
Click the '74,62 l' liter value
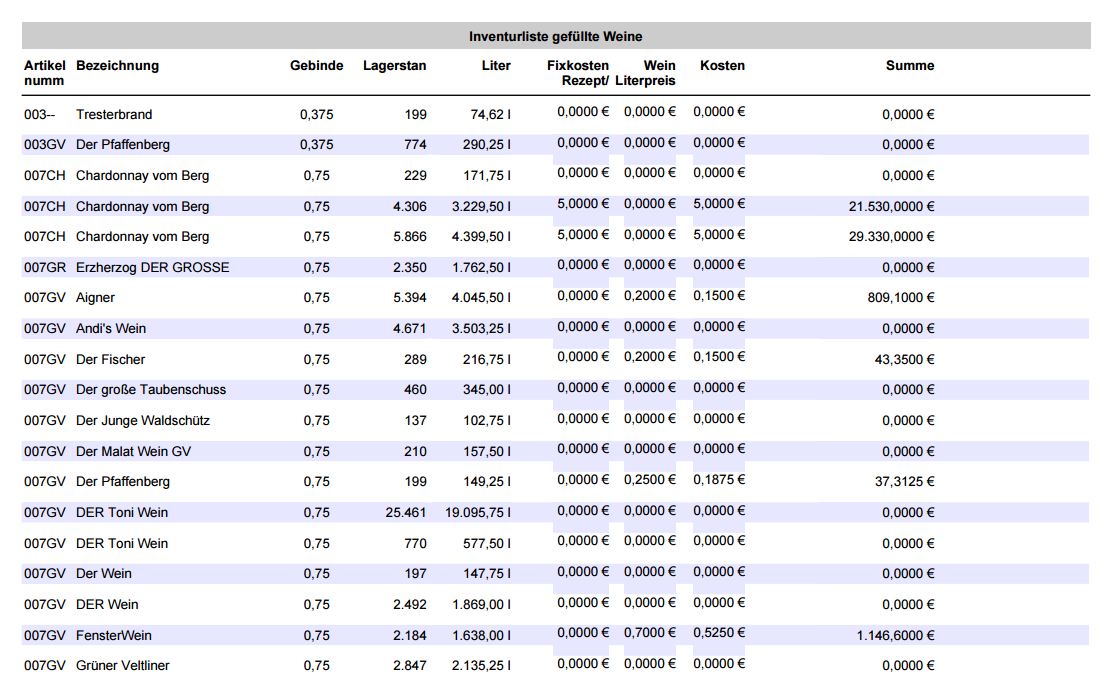(x=490, y=114)
